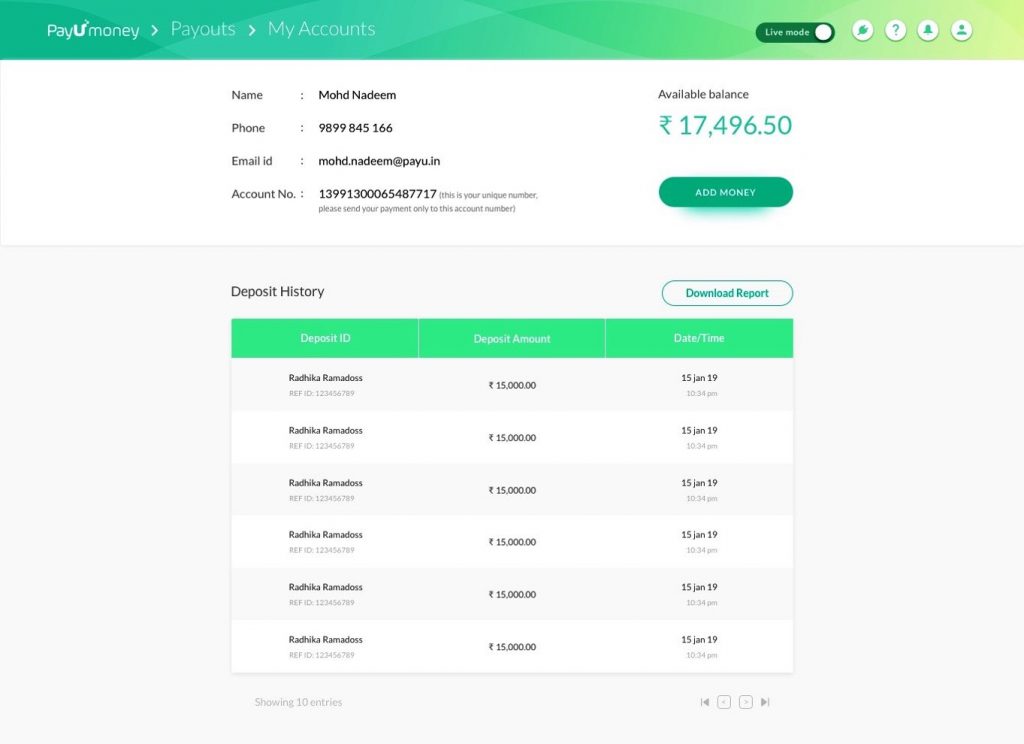This screenshot has width=1024, height=744.
Task: Go to next page of entries
Action: point(744,702)
